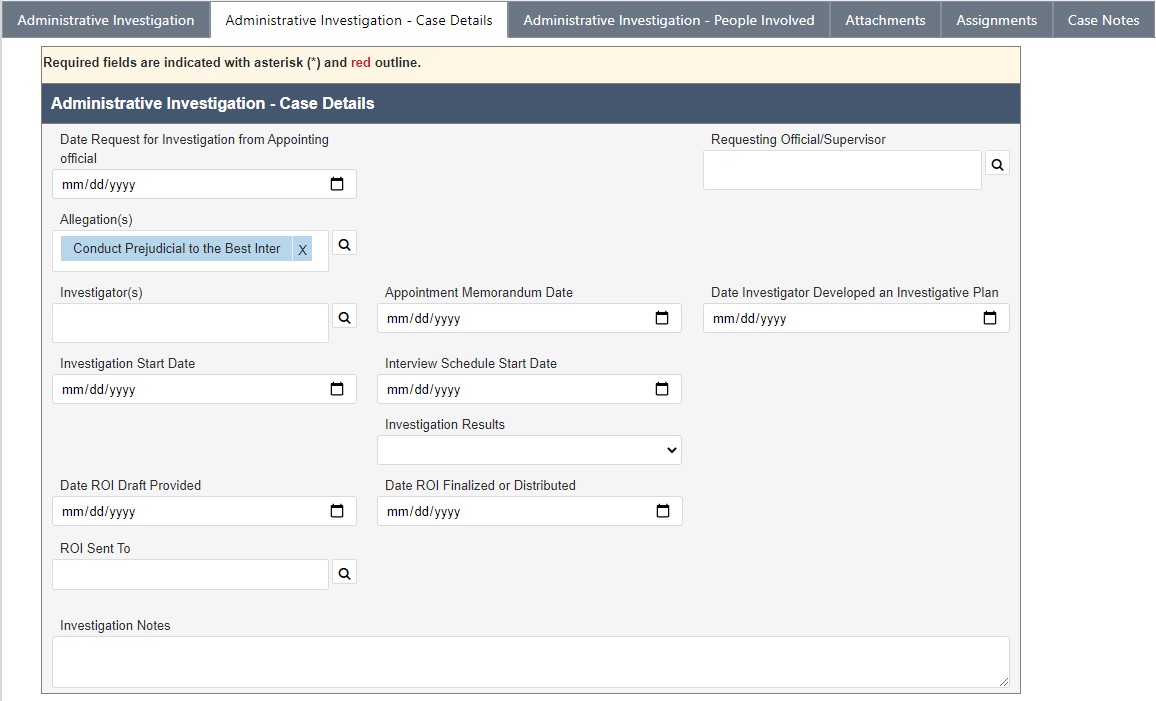Click the Investigation Start Date field
1156x701 pixels.
[x=204, y=389]
